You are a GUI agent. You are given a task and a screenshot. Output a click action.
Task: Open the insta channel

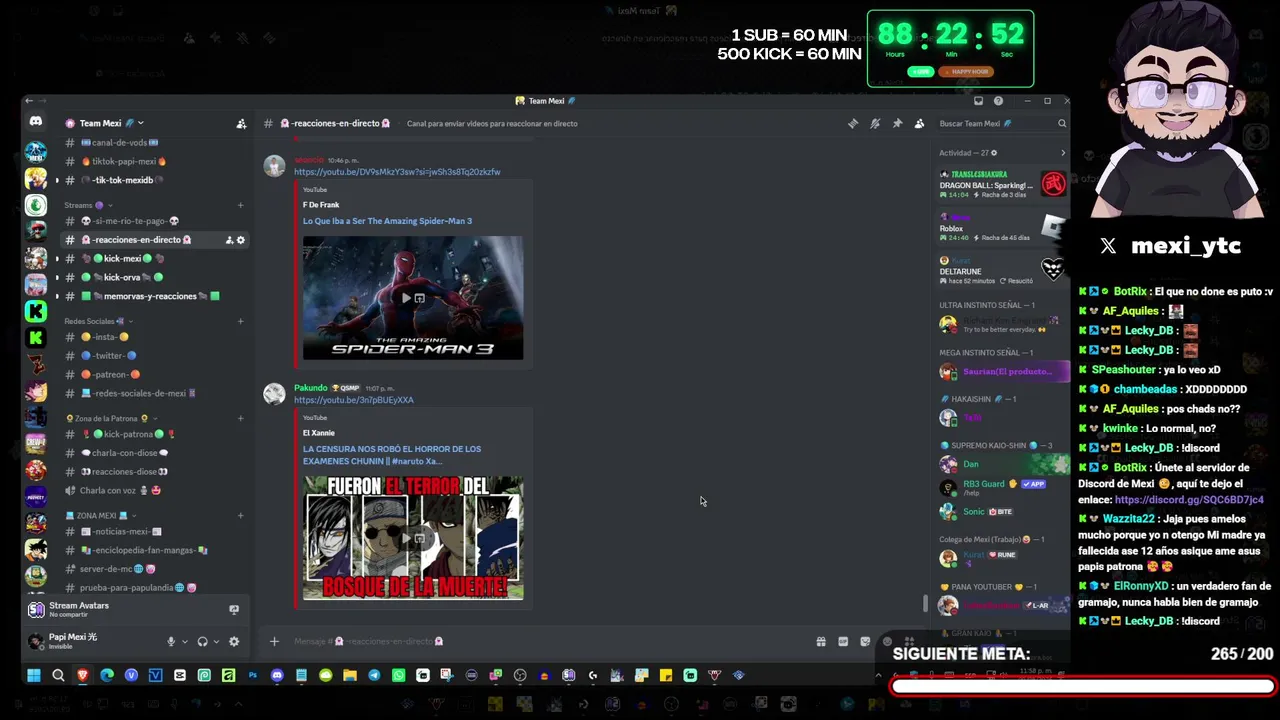155,337
